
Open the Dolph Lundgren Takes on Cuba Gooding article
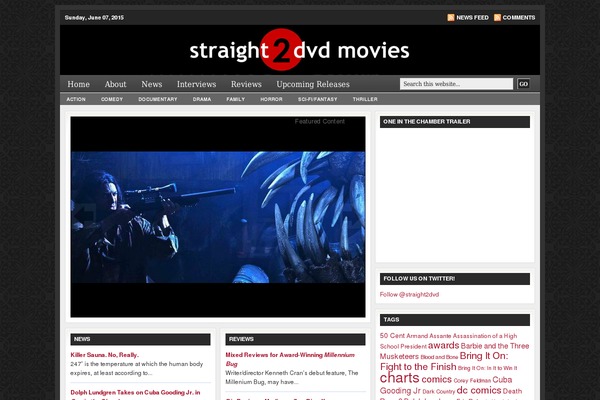pos(135,392)
